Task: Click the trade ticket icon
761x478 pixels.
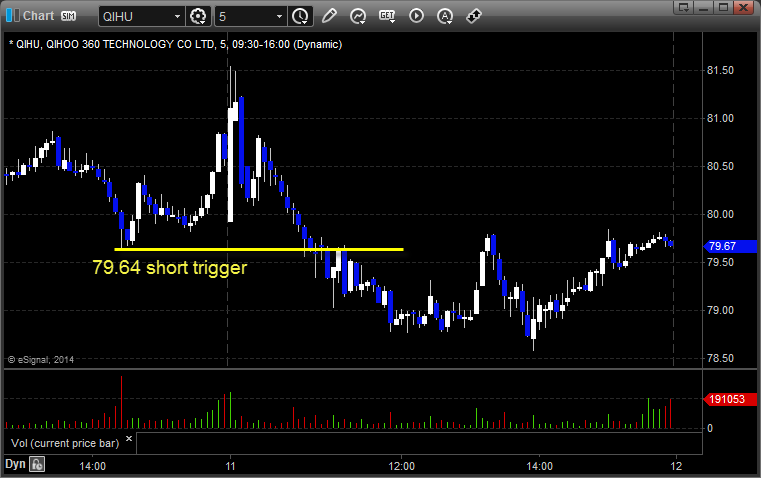Action: click(x=474, y=16)
